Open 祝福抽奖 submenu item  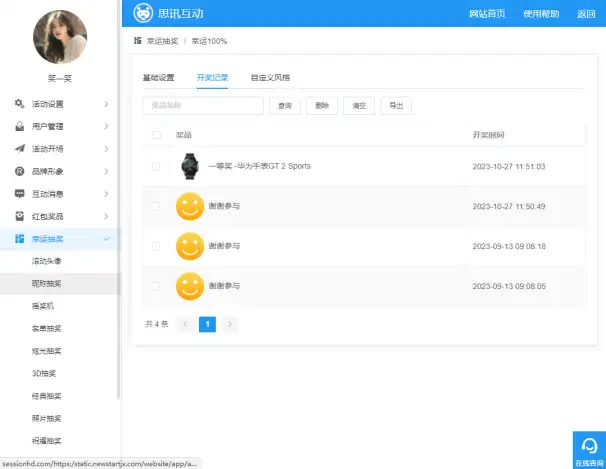tap(46, 440)
